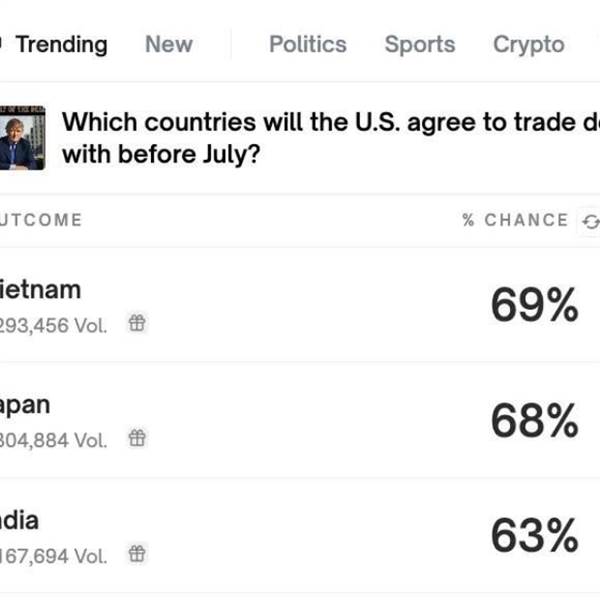Select the Vietnam outcome row
Viewport: 600px width, 600px height.
coord(300,305)
